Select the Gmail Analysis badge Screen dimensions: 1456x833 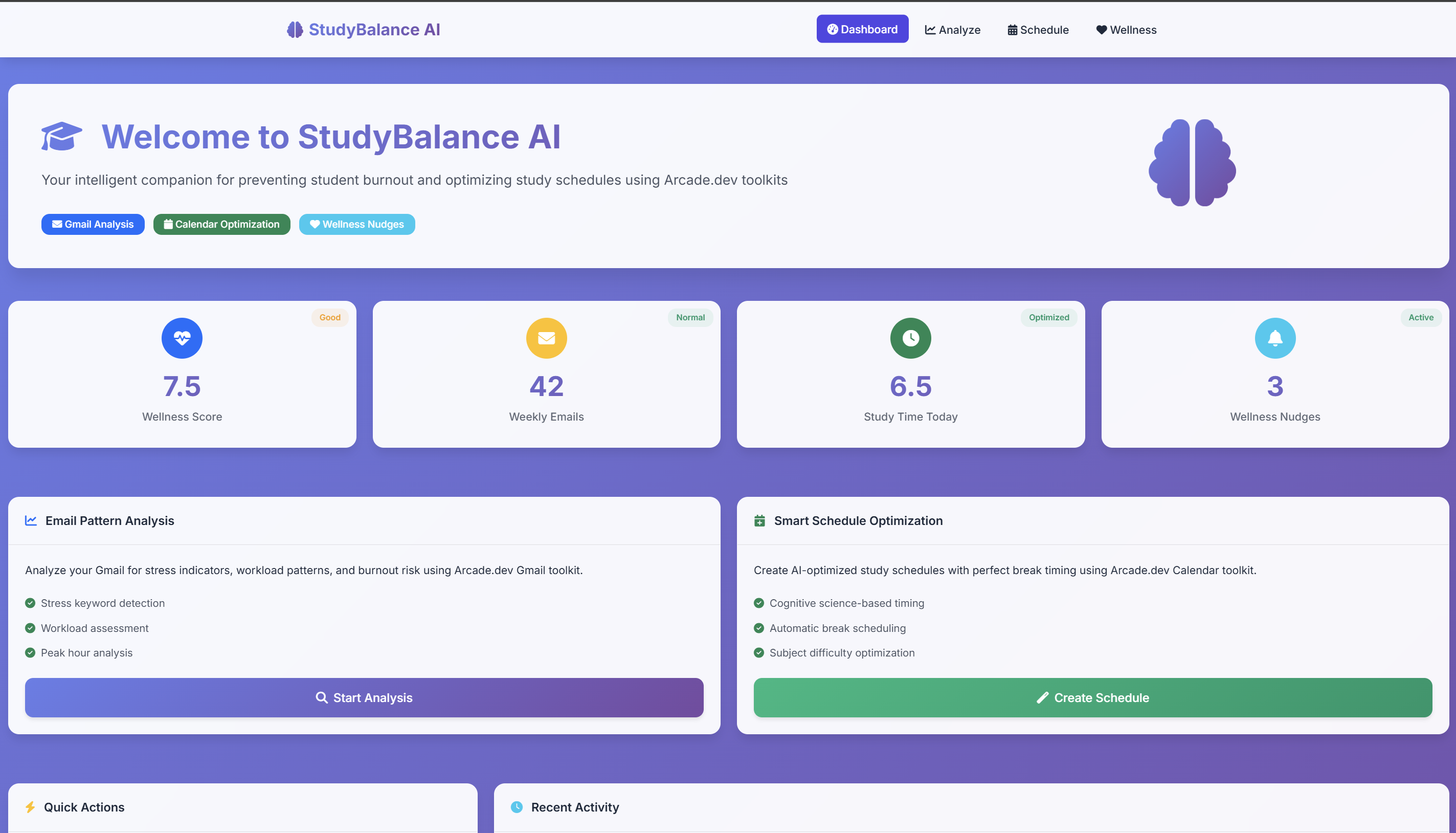93,224
